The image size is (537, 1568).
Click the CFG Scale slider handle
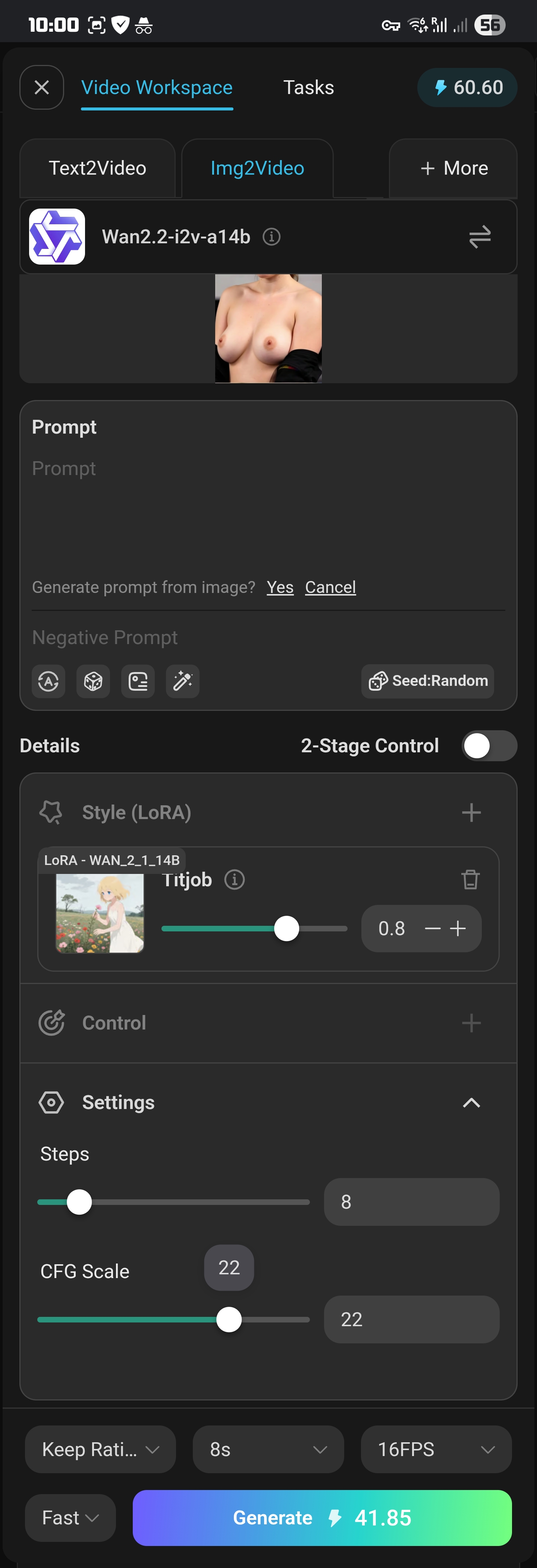coord(229,1319)
